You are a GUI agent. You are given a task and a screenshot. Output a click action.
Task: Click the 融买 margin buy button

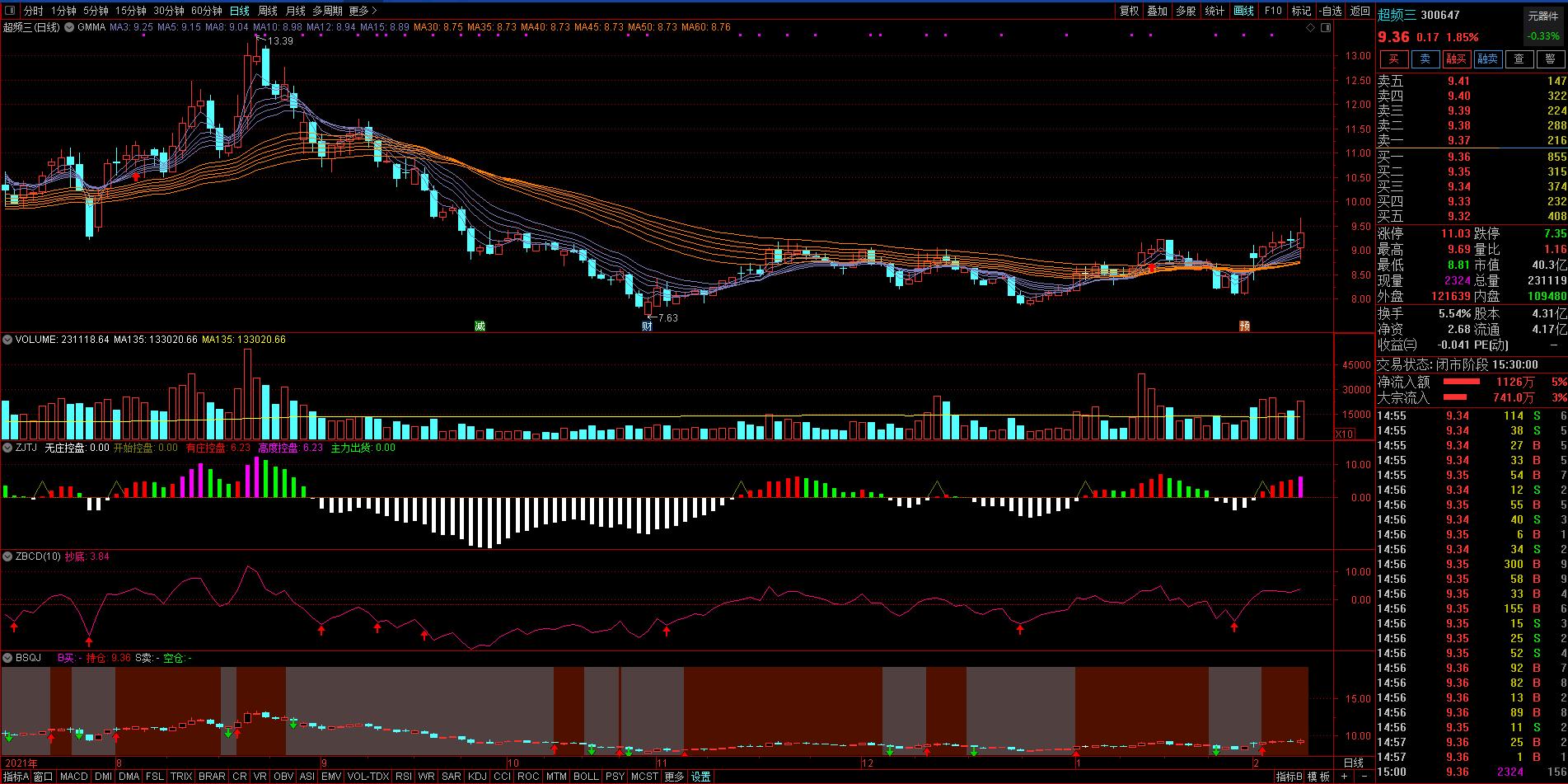tap(1456, 59)
